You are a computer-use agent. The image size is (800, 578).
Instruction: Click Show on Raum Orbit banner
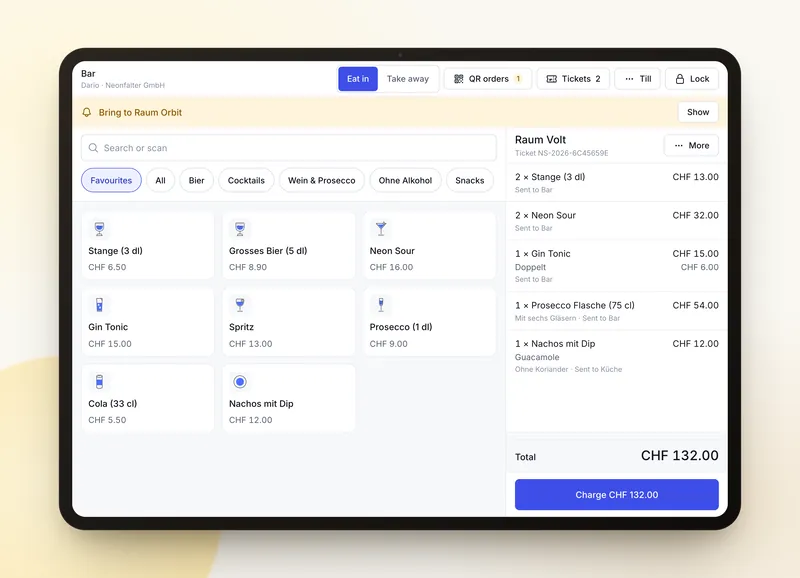(697, 112)
